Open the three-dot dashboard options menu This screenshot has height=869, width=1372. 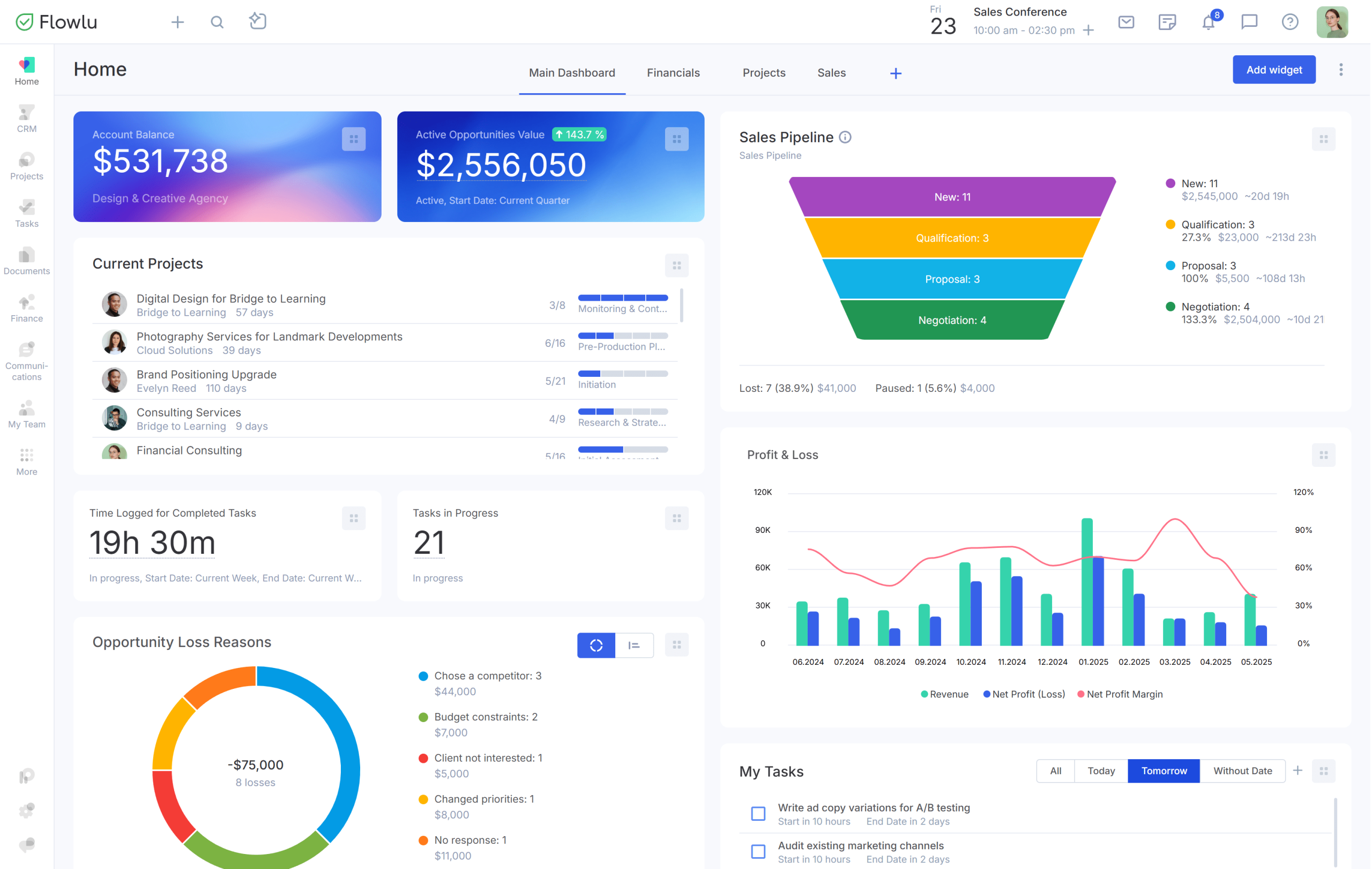(x=1341, y=70)
